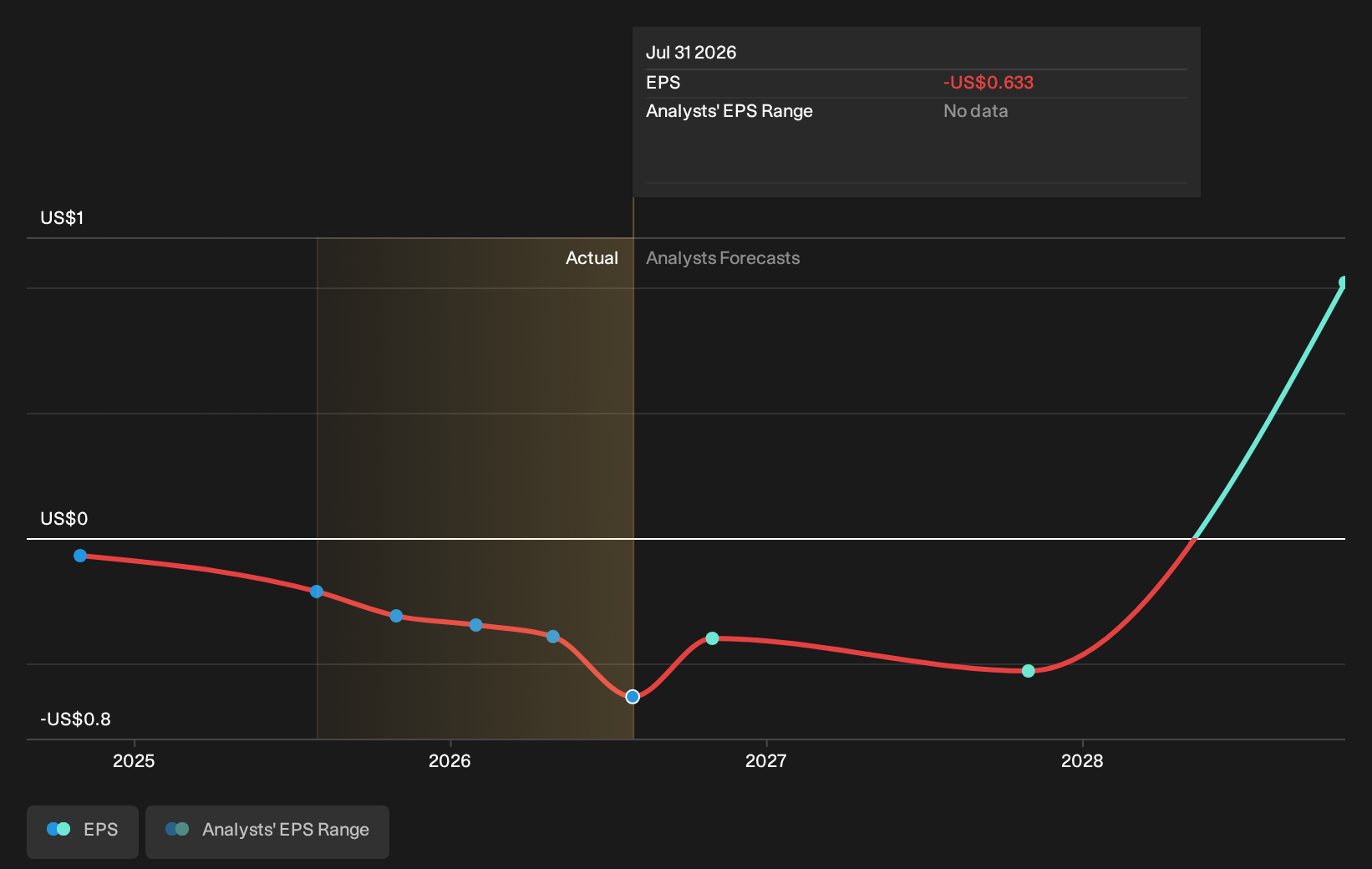
Task: Select the first EPS data point before 2025
Action: click(x=80, y=556)
